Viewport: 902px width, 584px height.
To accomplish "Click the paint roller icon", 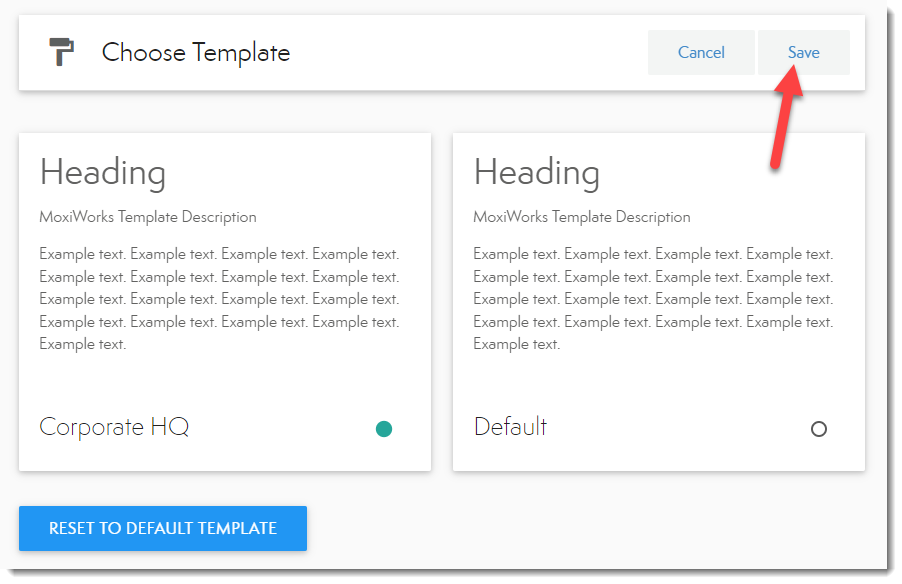I will [x=62, y=52].
